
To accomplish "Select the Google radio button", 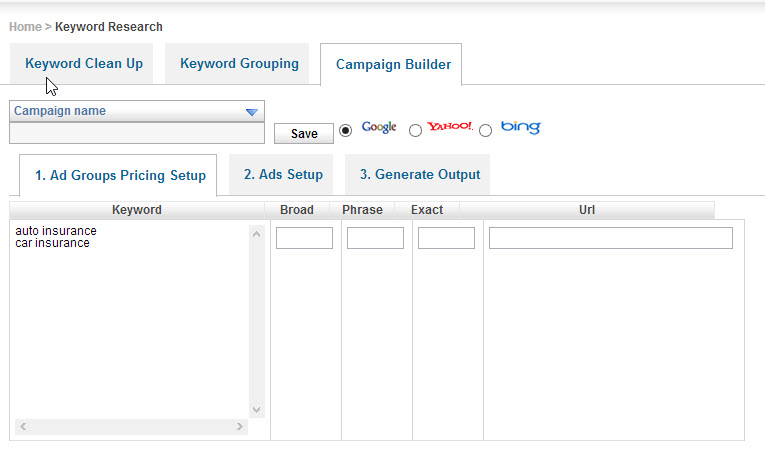I will click(x=345, y=131).
